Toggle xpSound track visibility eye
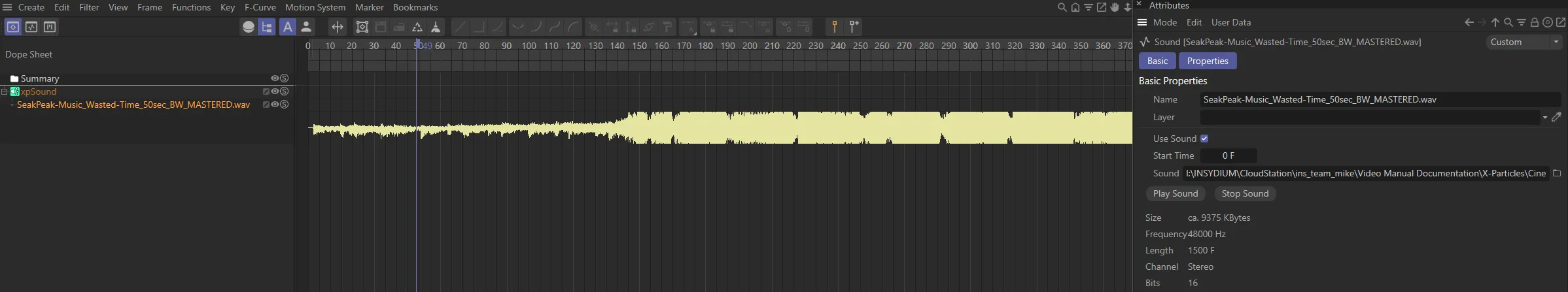The width and height of the screenshot is (1568, 292). pos(275,91)
